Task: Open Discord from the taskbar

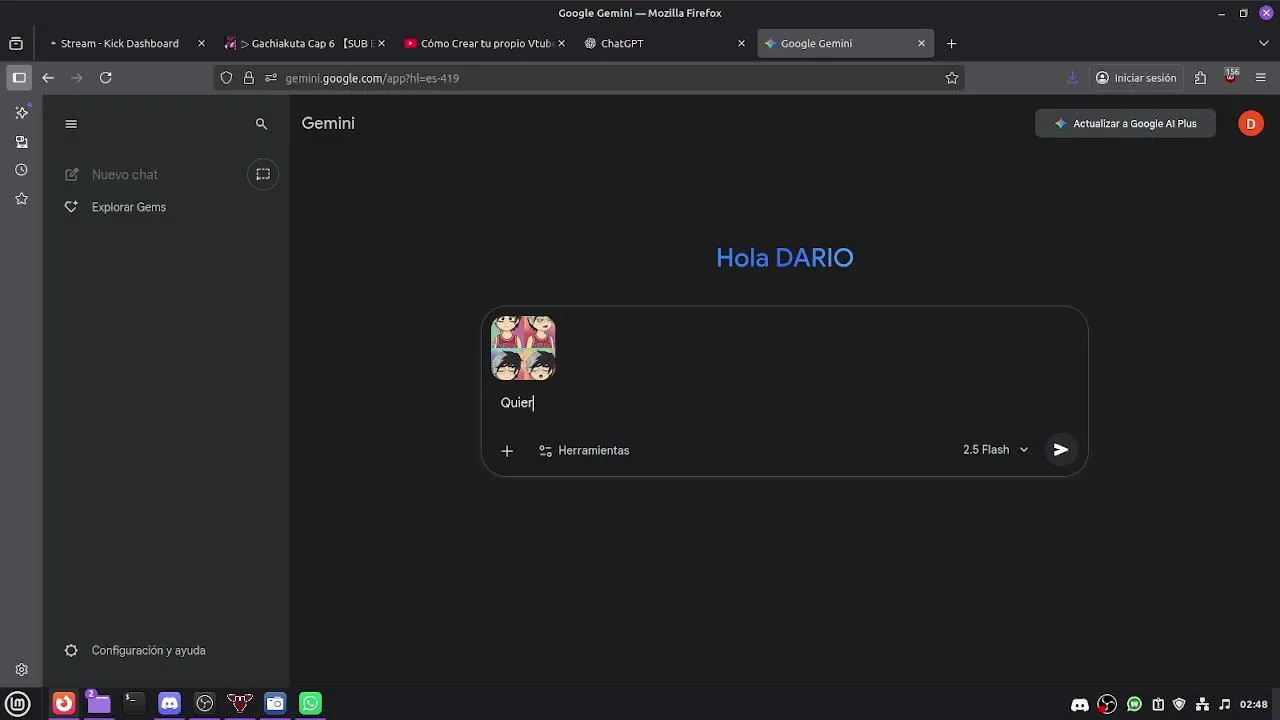Action: click(x=170, y=704)
